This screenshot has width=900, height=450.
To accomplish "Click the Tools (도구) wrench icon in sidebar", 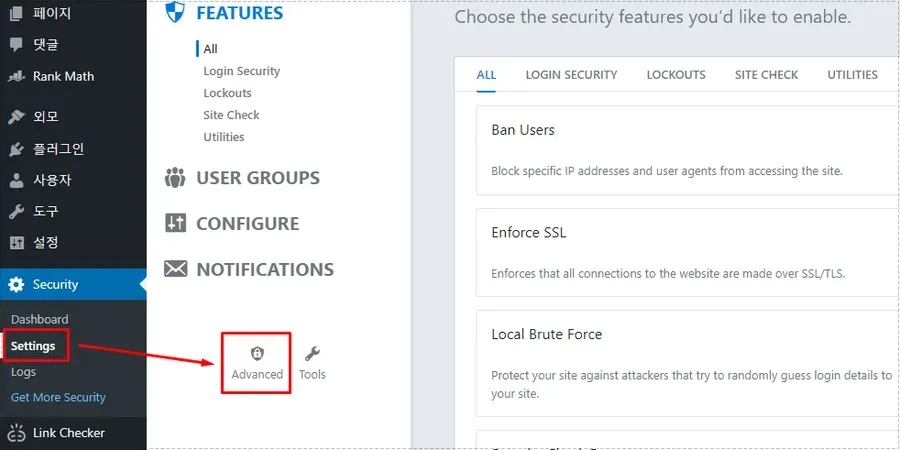I will 17,212.
